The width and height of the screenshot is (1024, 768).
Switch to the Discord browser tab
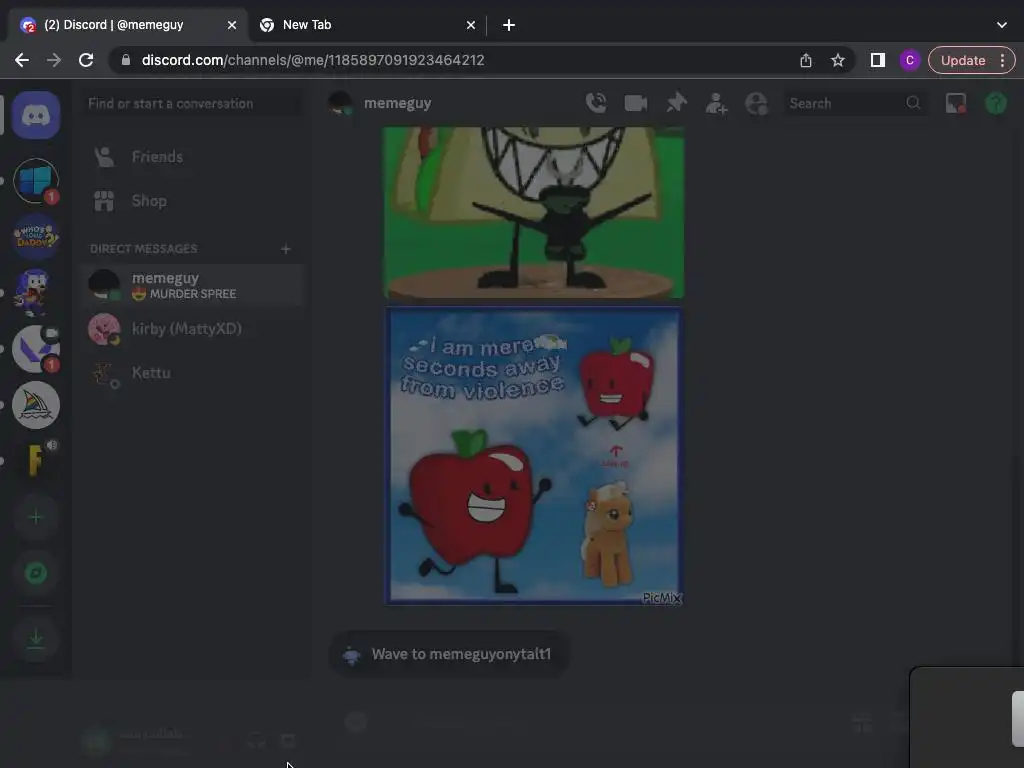pyautogui.click(x=128, y=25)
